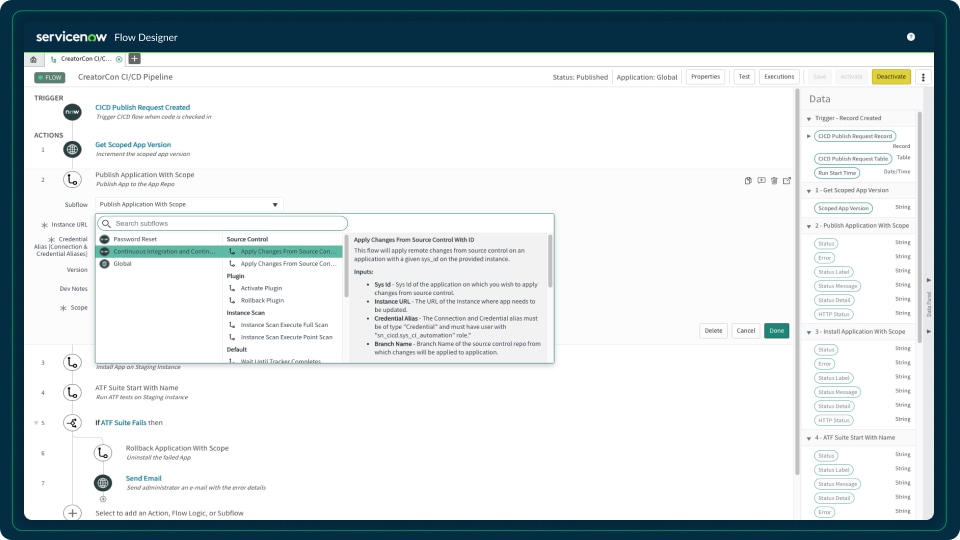
Task: Choose Instance Scan Execute Full Scan
Action: (x=283, y=325)
